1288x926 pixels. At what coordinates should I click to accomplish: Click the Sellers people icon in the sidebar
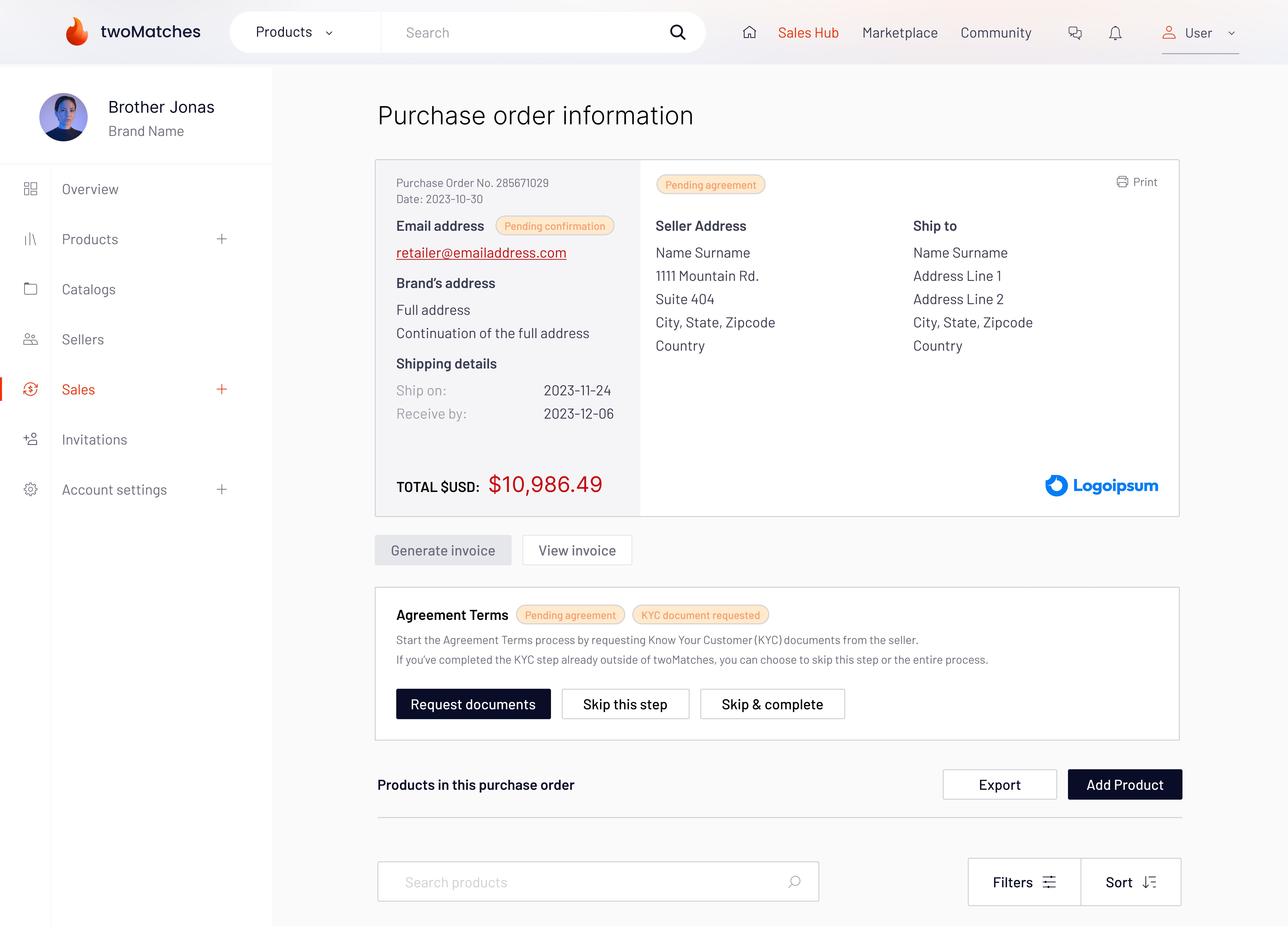click(x=31, y=339)
